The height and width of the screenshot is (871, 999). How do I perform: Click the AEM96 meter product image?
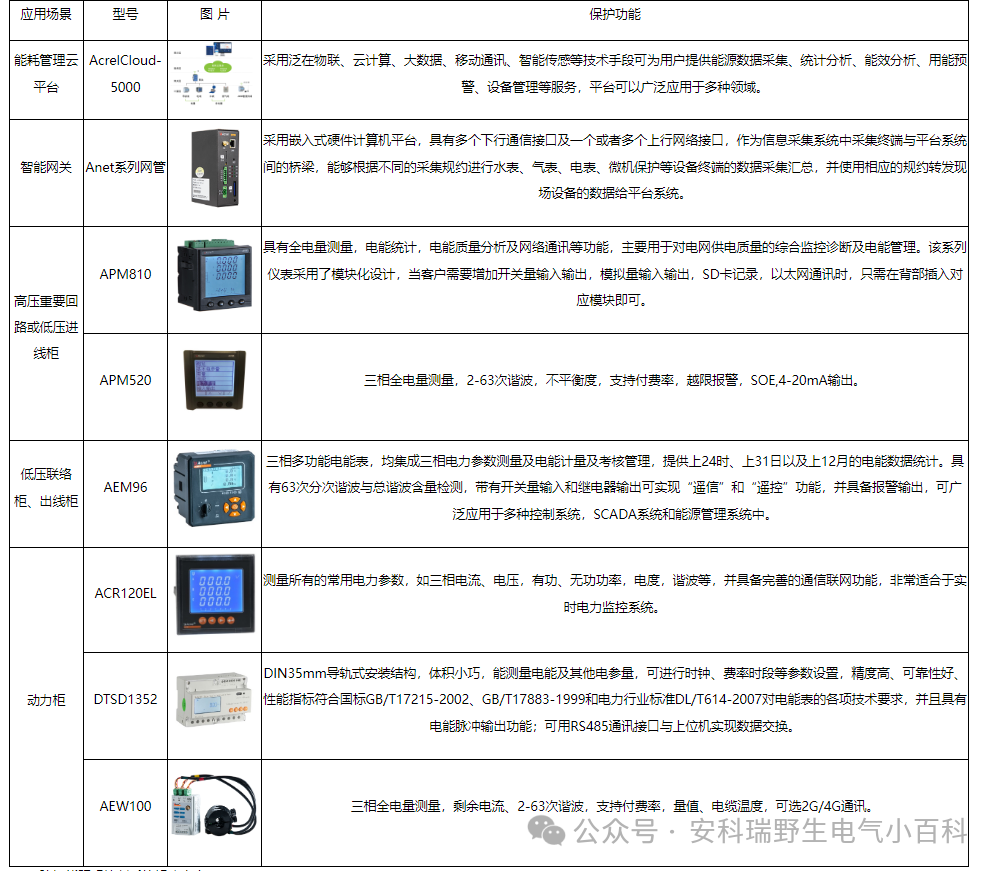(215, 488)
